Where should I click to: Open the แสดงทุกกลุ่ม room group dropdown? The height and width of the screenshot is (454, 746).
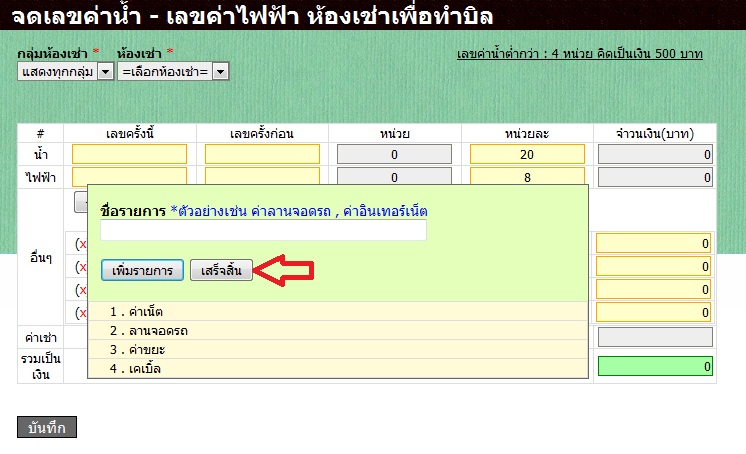66,71
